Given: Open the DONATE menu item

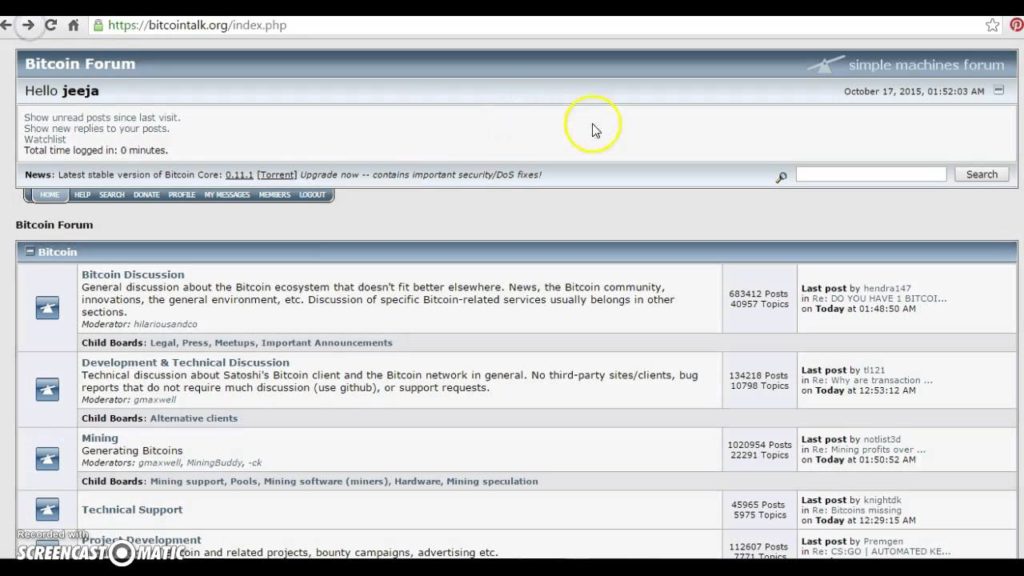Looking at the screenshot, I should 146,195.
